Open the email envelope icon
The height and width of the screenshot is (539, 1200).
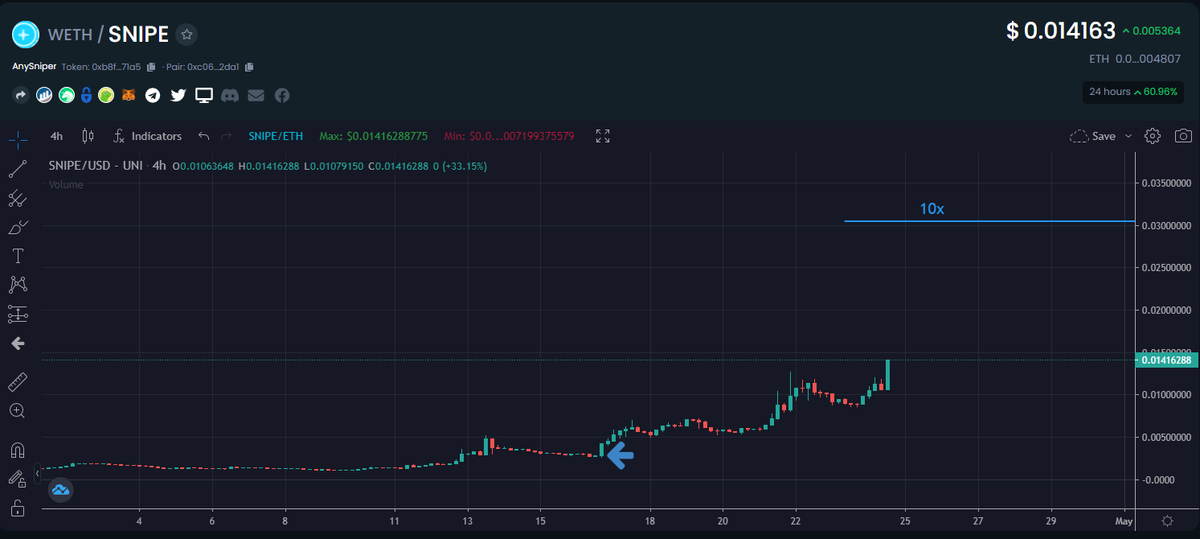click(256, 96)
